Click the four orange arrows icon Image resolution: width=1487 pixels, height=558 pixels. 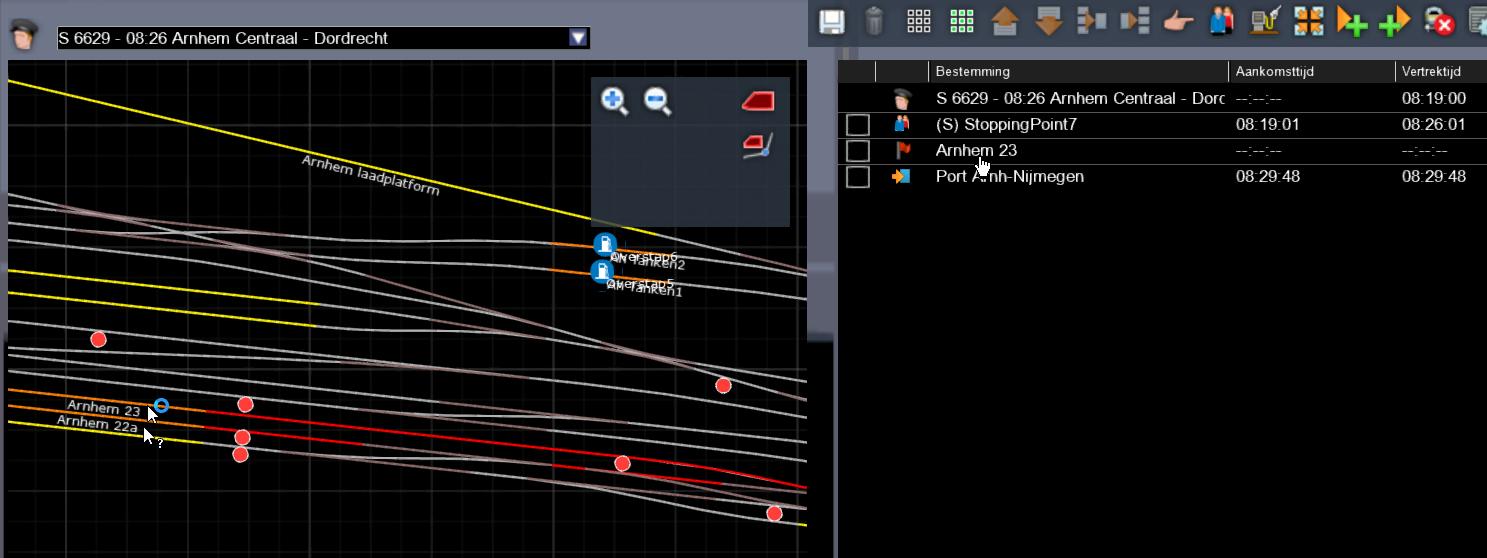(x=1309, y=21)
